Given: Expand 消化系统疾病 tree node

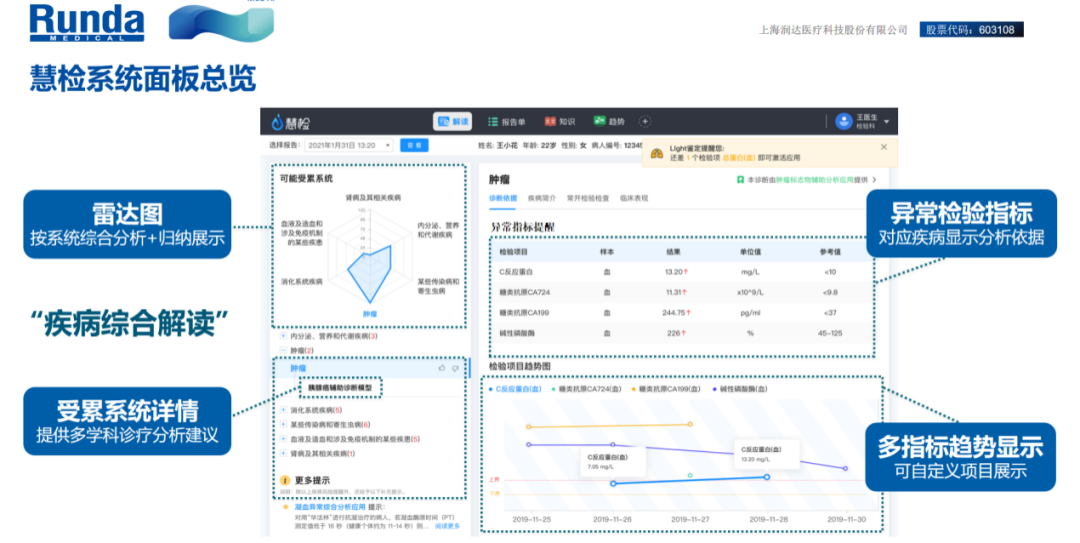Looking at the screenshot, I should (x=284, y=410).
